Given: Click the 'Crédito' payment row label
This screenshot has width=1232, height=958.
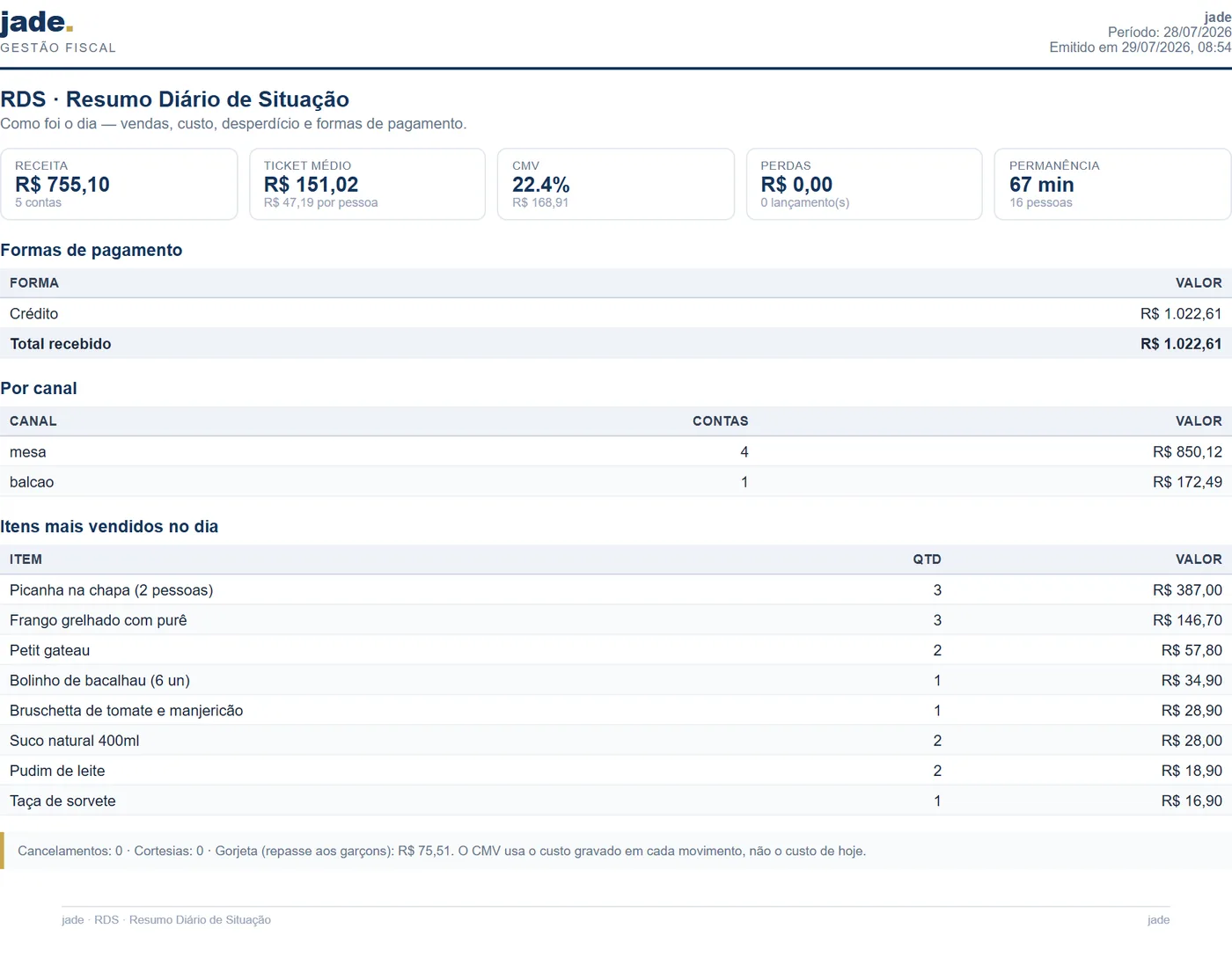Looking at the screenshot, I should 34,314.
